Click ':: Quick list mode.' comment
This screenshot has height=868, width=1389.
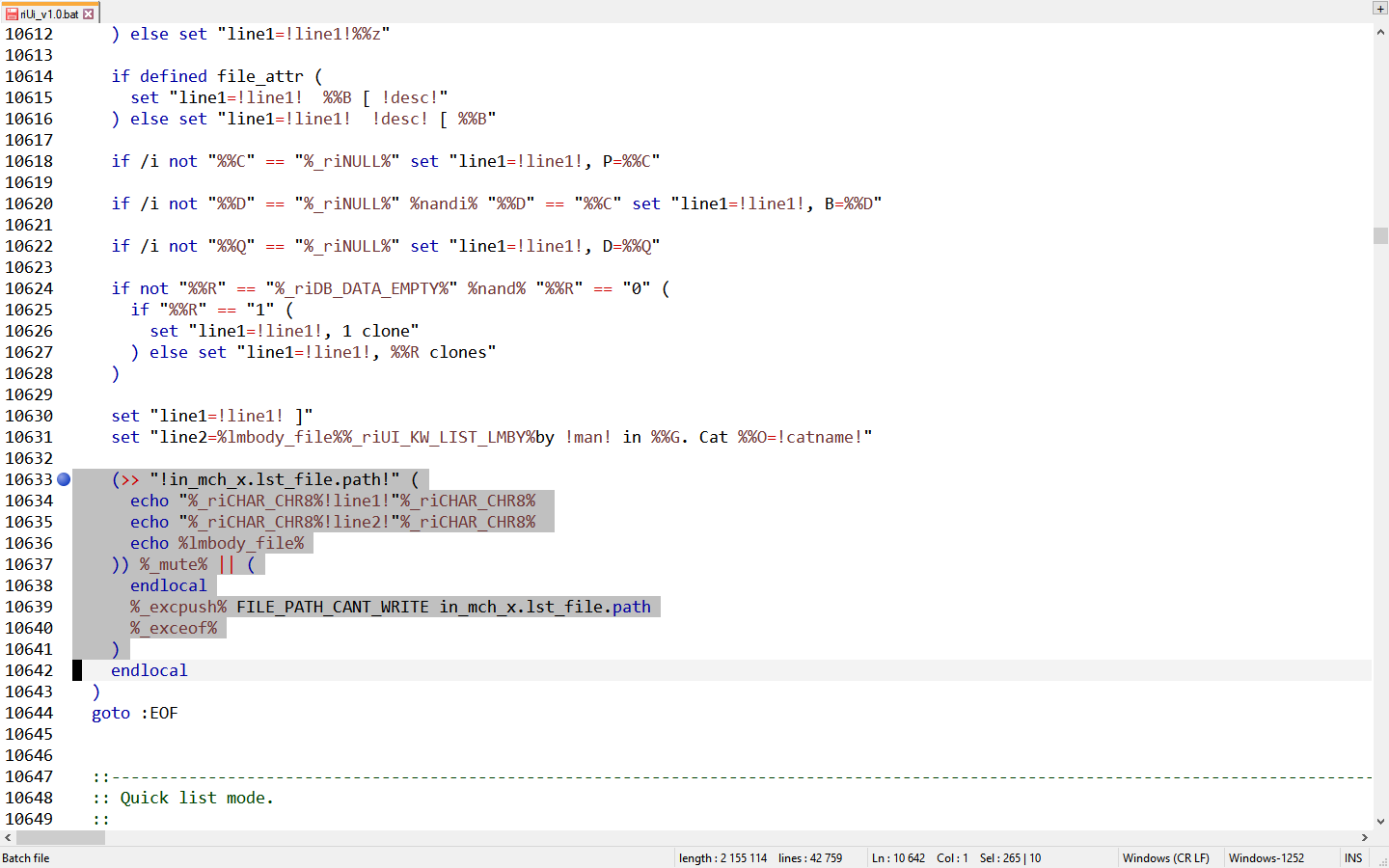click(183, 798)
